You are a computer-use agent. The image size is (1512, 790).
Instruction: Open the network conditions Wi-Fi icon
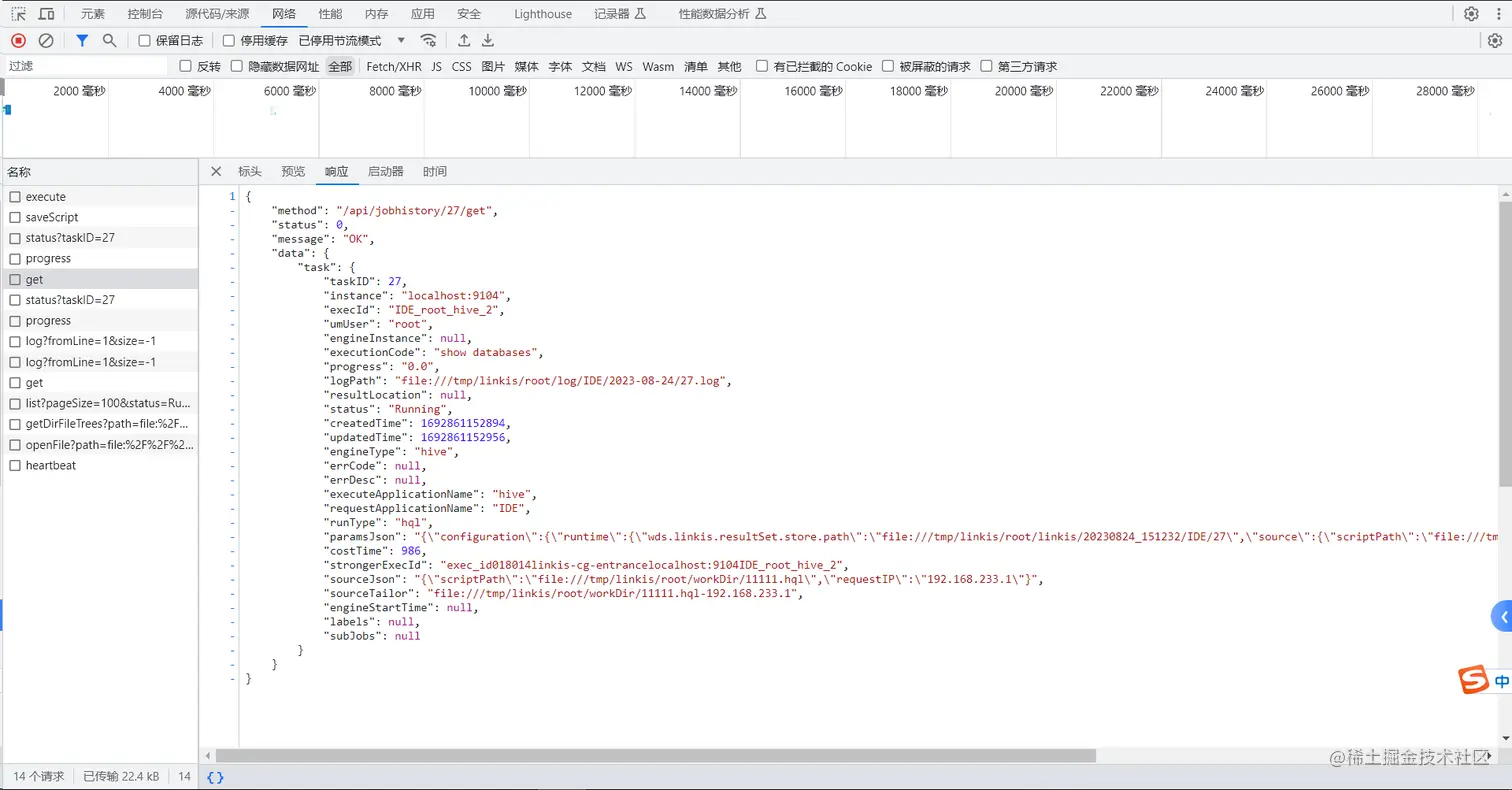tap(428, 40)
